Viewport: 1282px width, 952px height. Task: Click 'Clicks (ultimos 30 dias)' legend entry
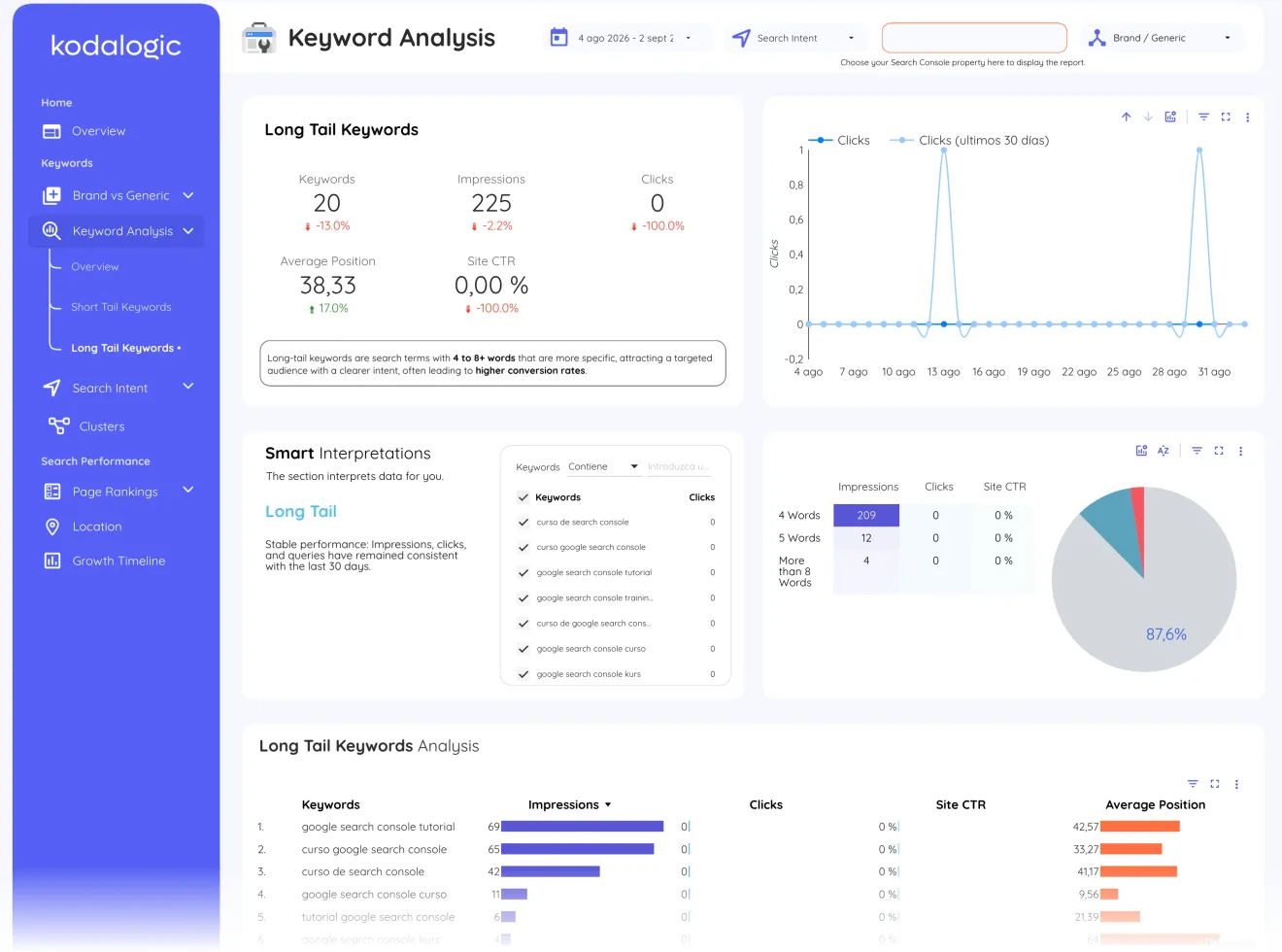[x=969, y=141]
